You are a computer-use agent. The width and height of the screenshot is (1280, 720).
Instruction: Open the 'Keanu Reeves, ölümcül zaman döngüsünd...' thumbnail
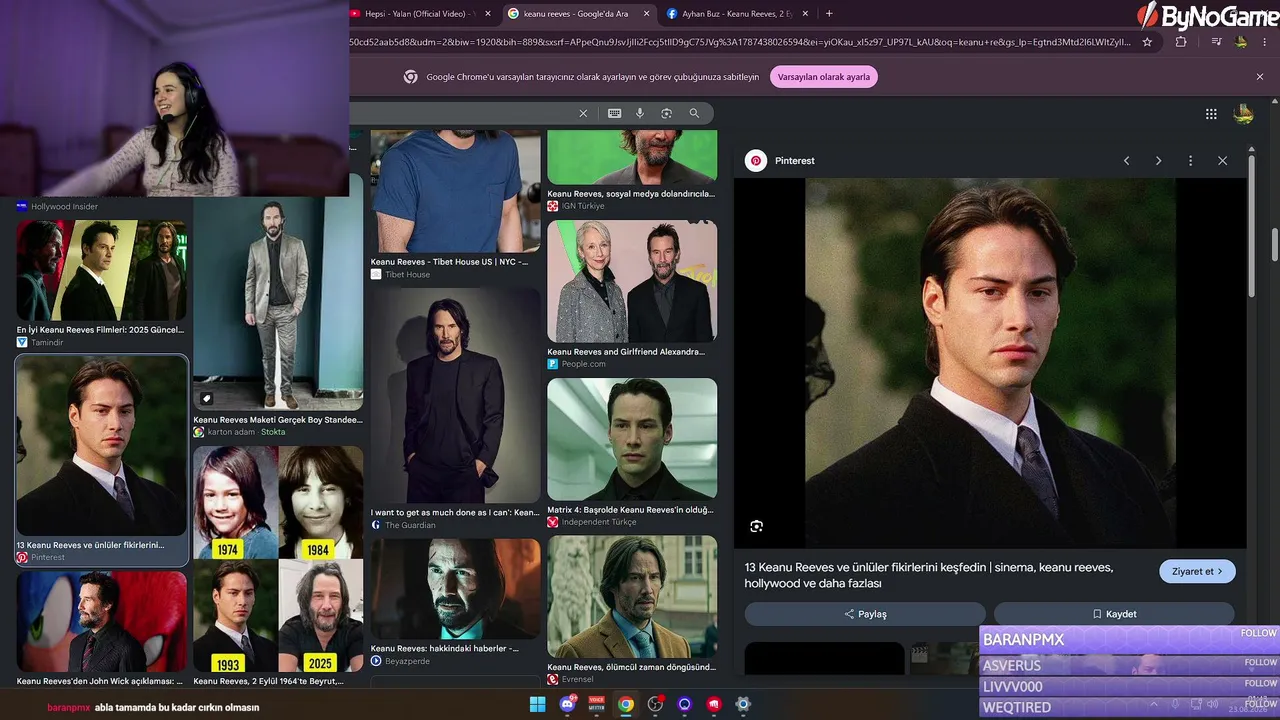(x=632, y=596)
